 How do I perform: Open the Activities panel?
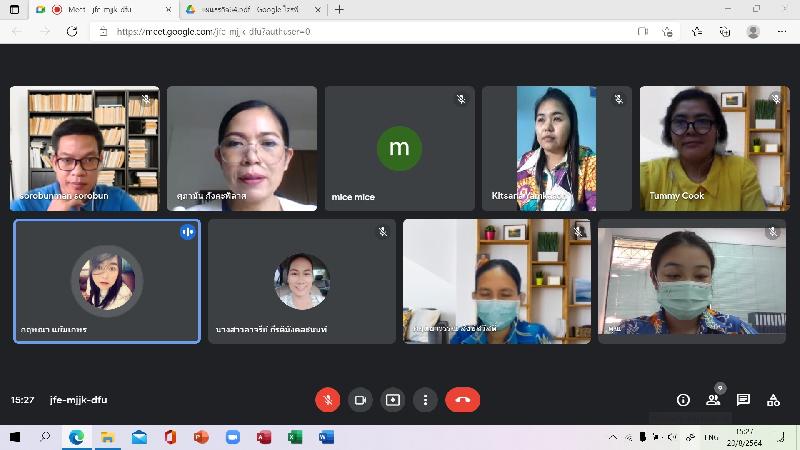[x=773, y=400]
